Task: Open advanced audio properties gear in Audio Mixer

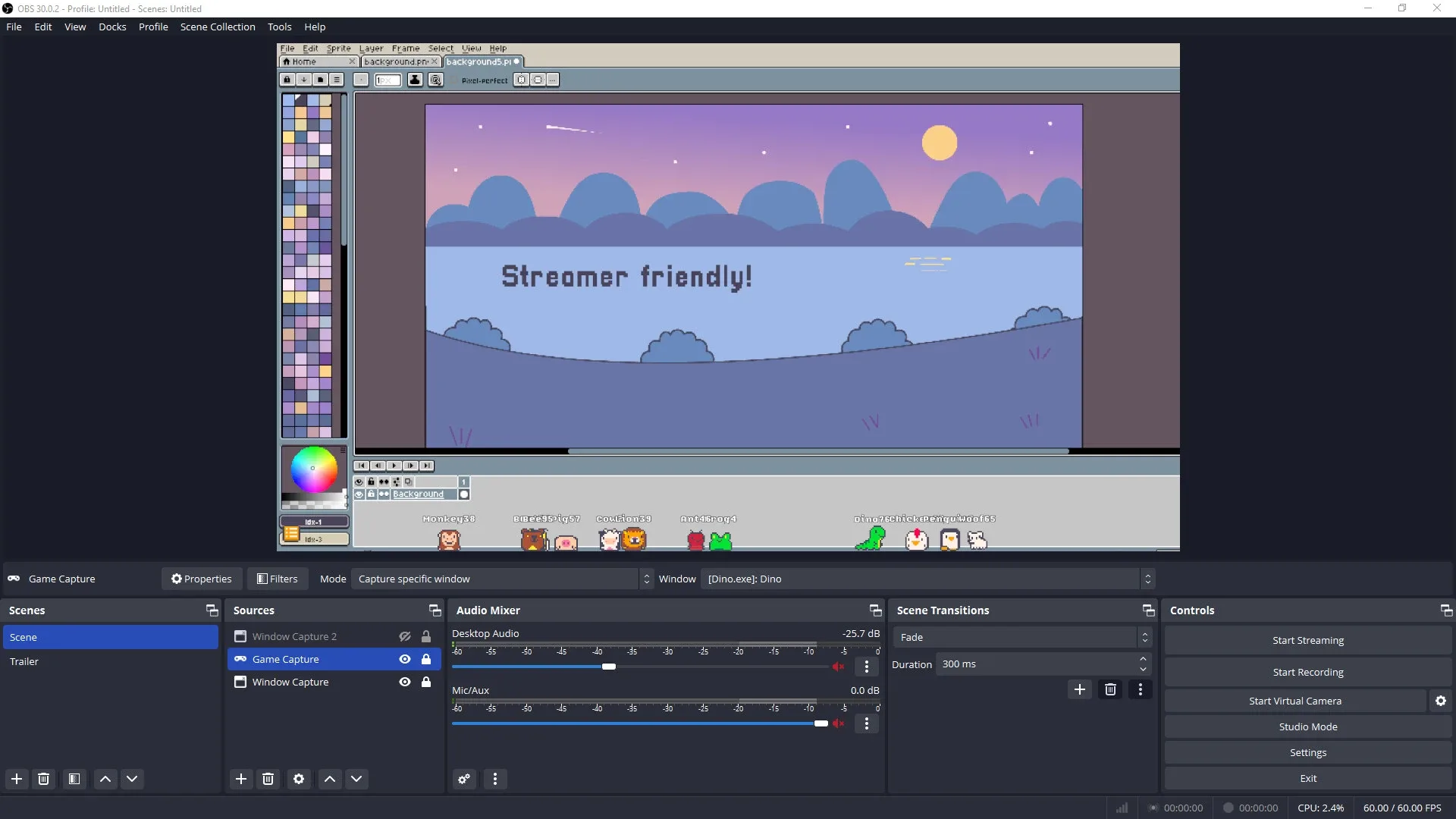Action: 463,779
